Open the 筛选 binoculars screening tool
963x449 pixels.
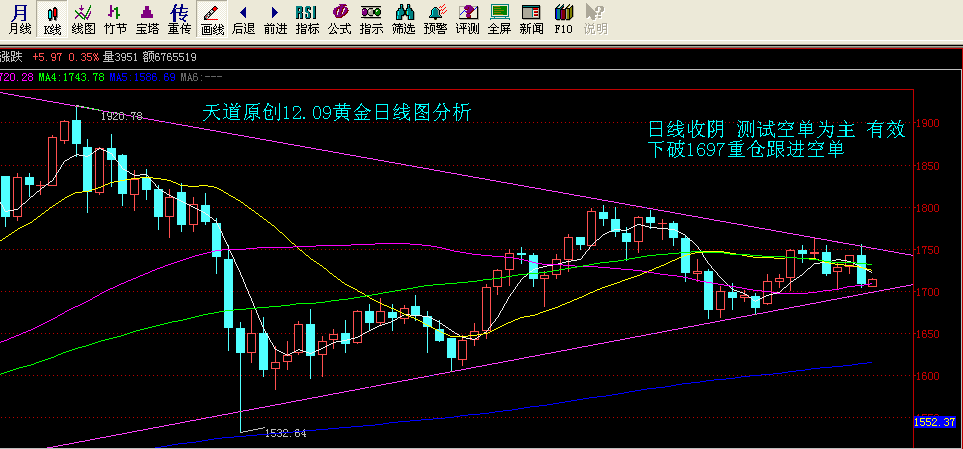404,20
